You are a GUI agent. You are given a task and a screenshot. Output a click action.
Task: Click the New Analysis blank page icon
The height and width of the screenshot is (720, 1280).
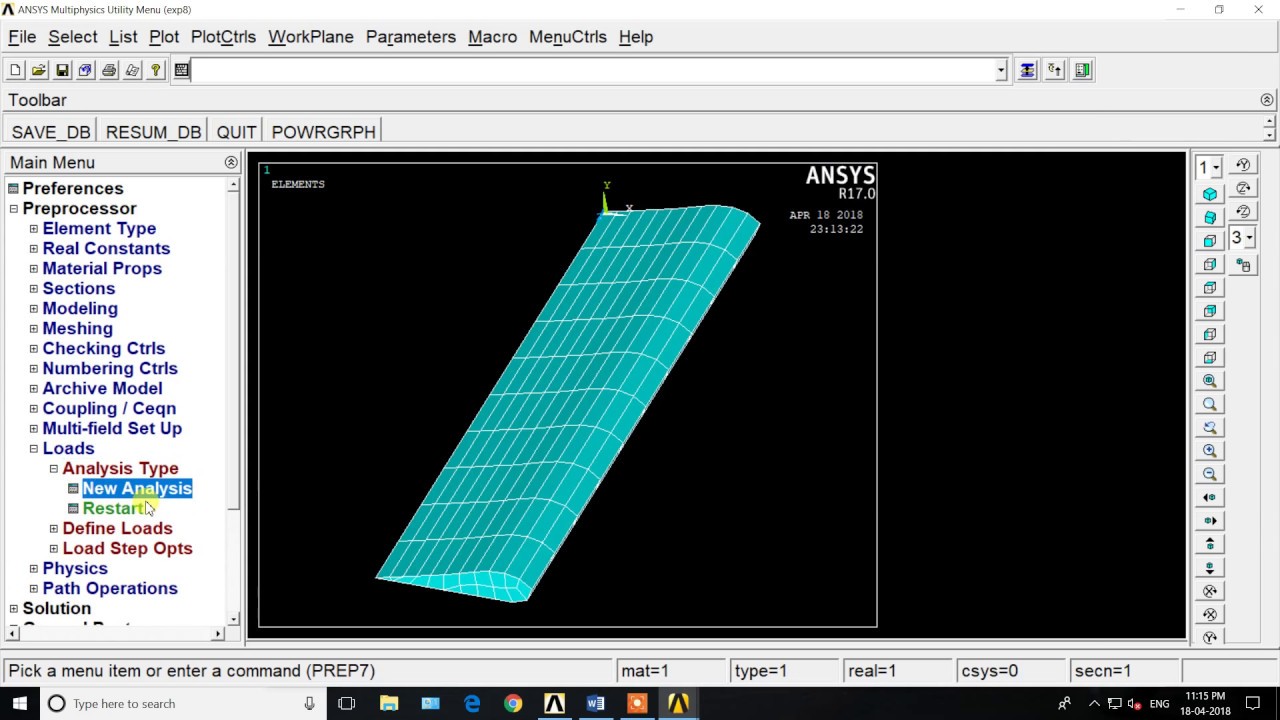point(15,70)
